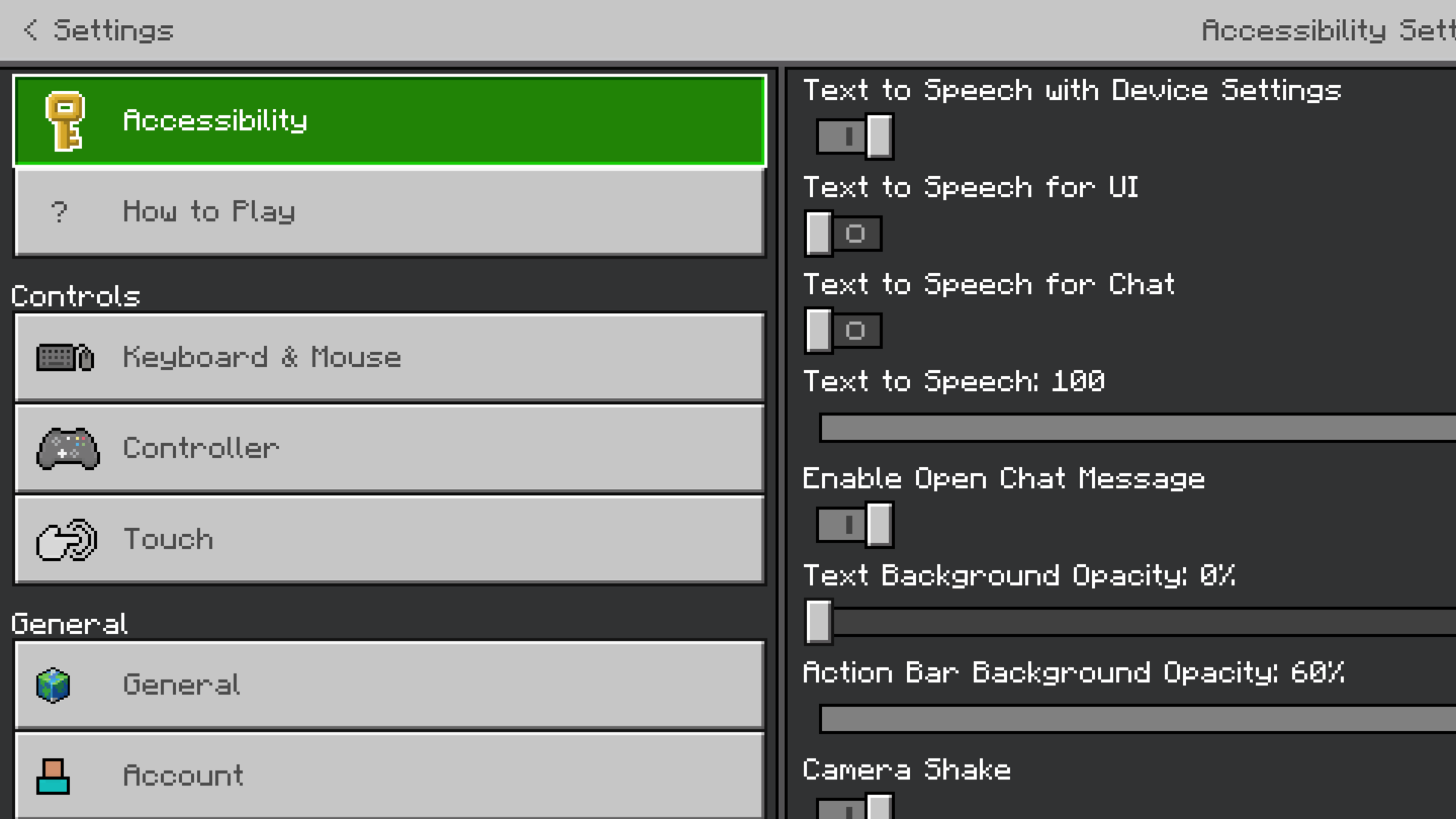Select the How to Play tab
The width and height of the screenshot is (1456, 819).
coord(389,212)
